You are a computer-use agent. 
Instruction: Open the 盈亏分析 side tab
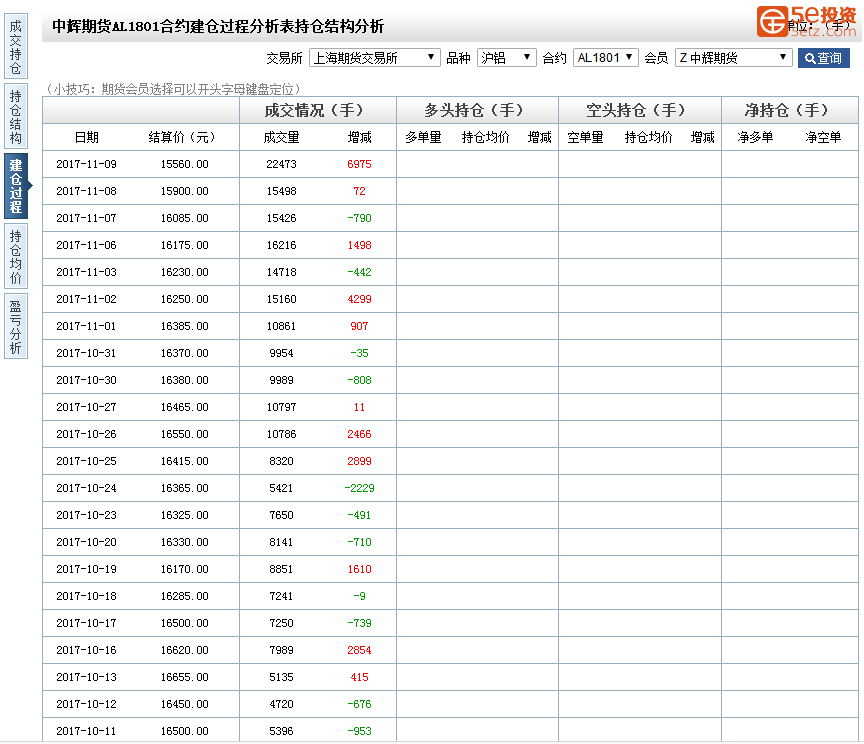pyautogui.click(x=16, y=326)
